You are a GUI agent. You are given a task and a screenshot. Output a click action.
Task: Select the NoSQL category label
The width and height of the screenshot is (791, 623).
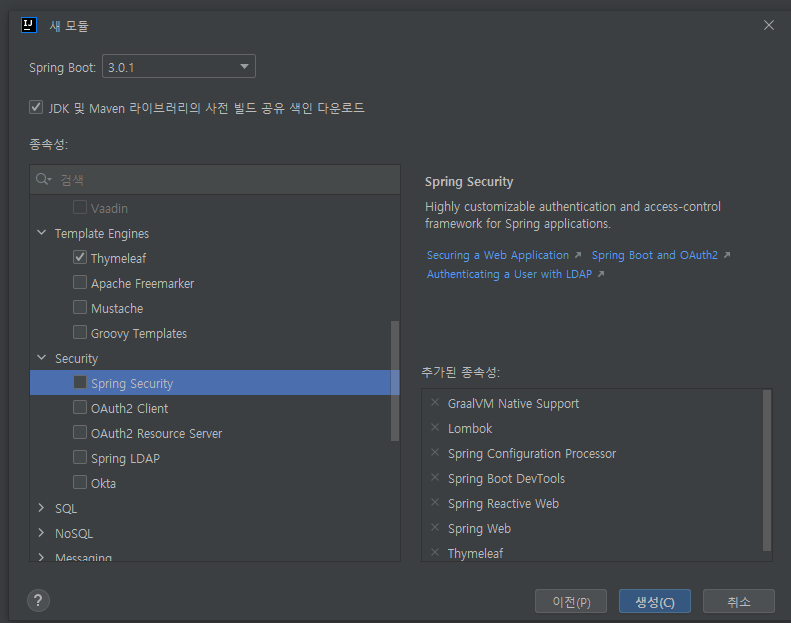[74, 534]
